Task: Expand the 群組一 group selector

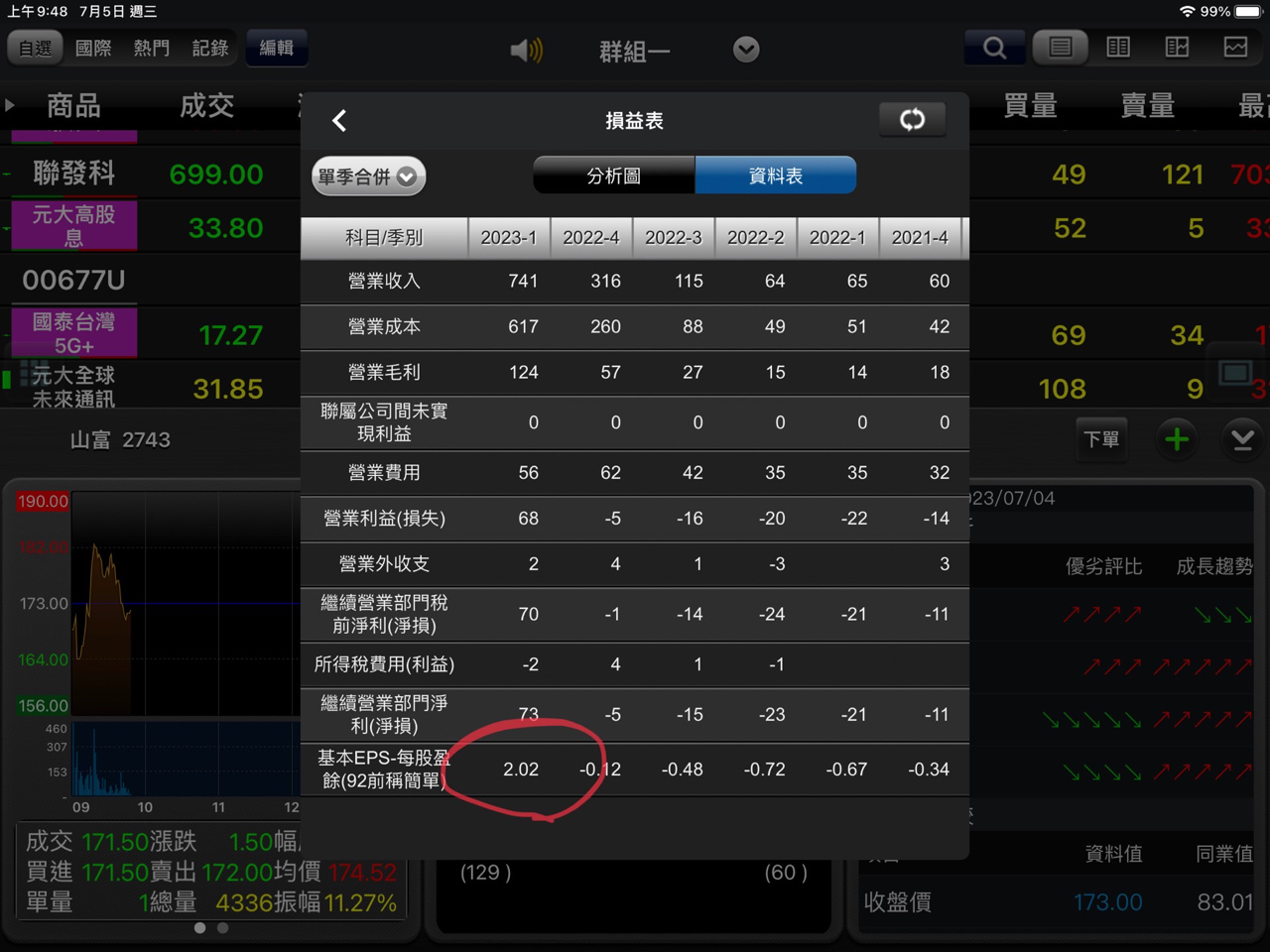Action: click(x=746, y=50)
